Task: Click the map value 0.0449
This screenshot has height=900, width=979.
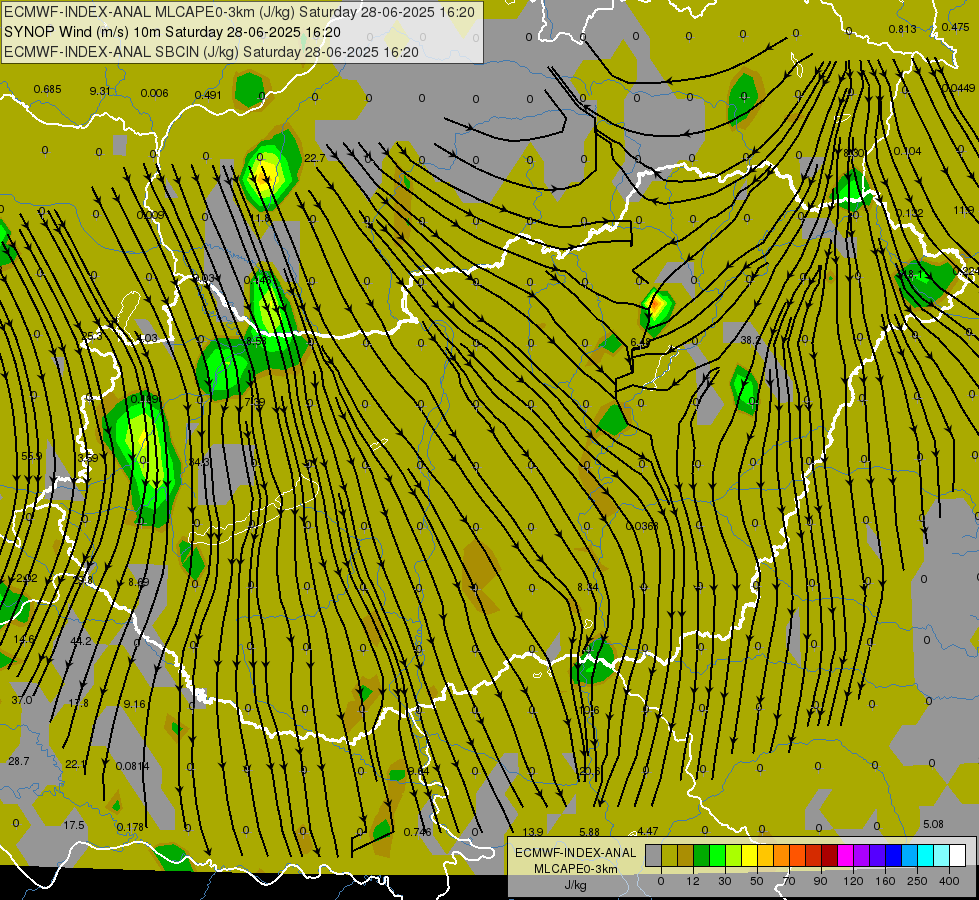Action: click(958, 88)
